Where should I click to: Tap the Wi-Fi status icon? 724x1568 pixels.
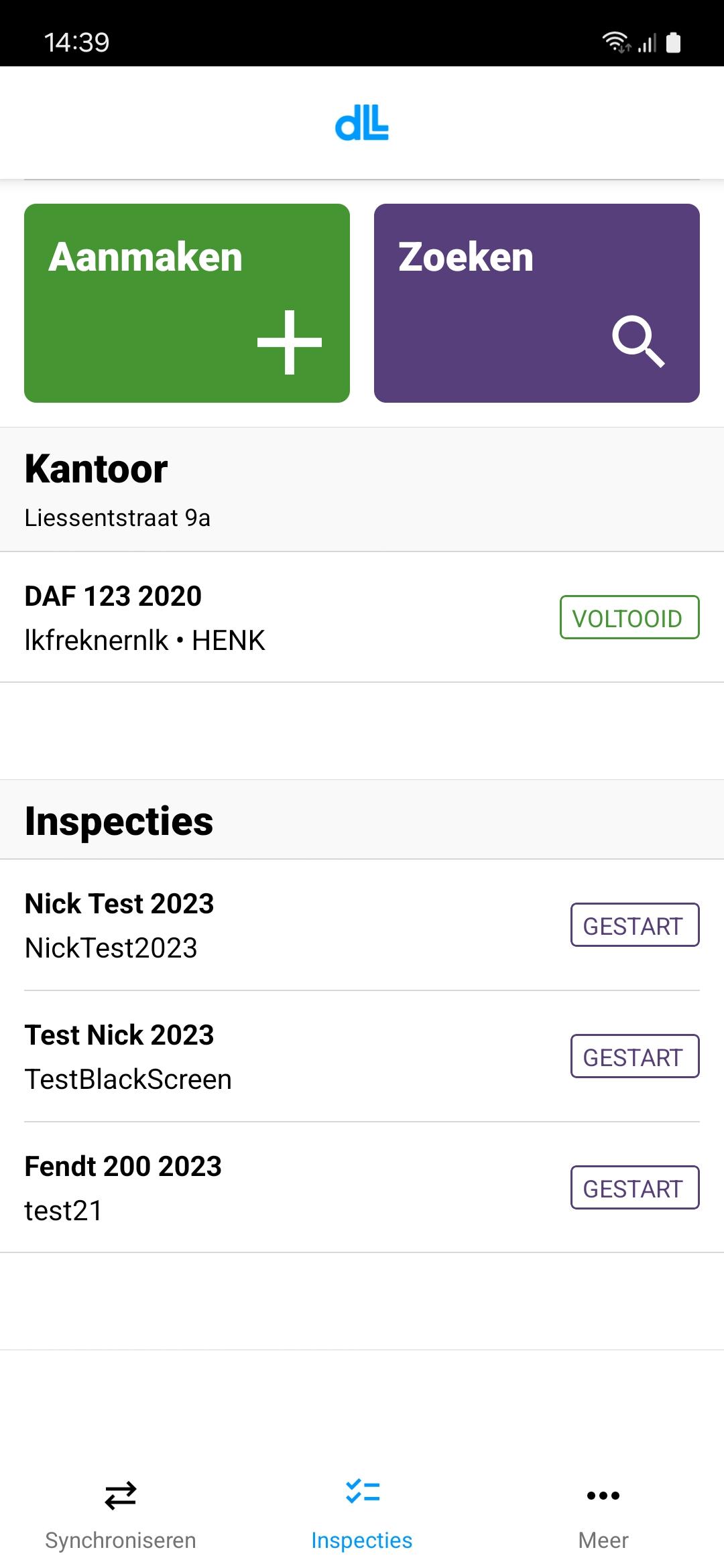coord(615,42)
